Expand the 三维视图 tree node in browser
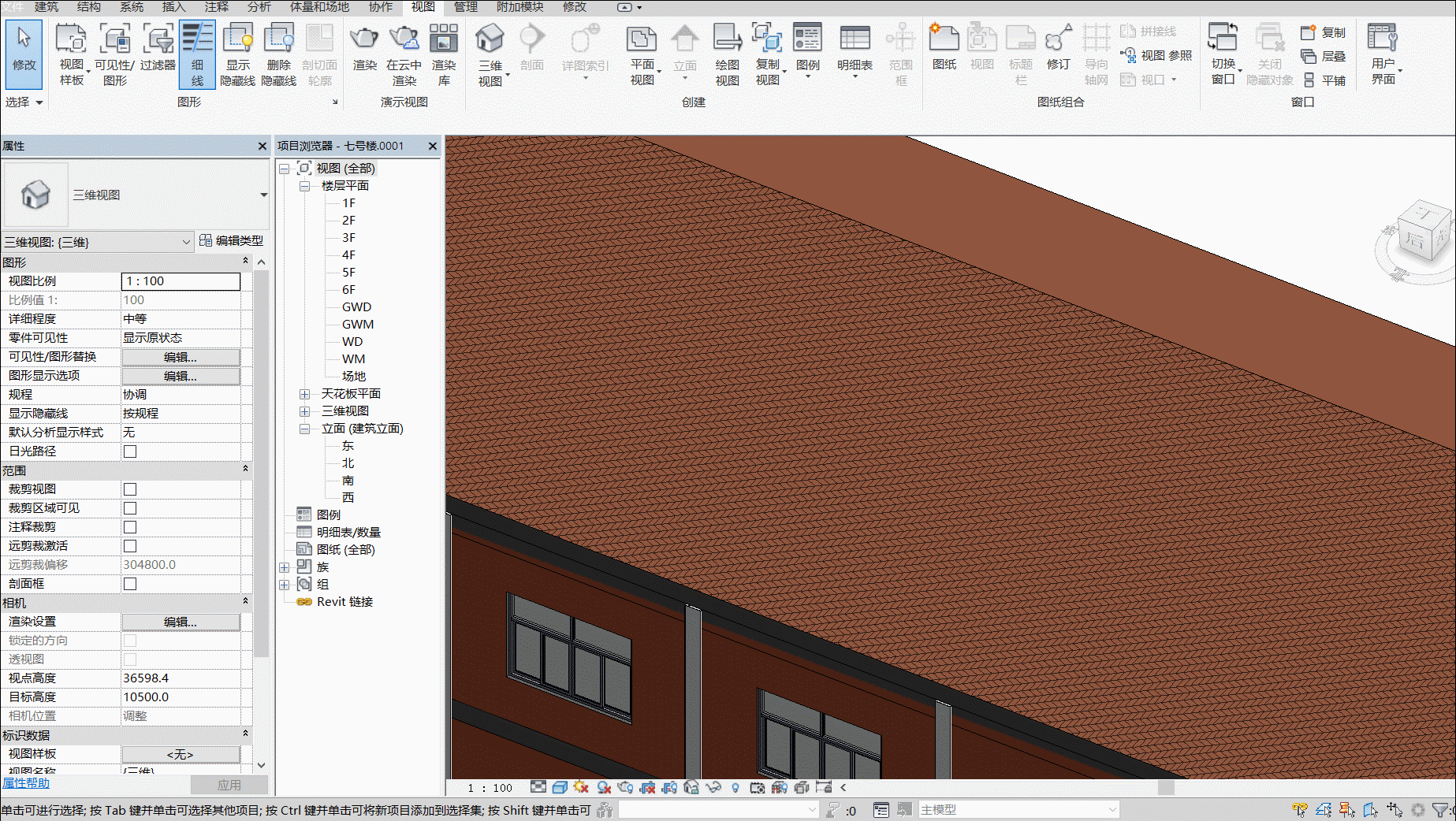 pyautogui.click(x=304, y=411)
